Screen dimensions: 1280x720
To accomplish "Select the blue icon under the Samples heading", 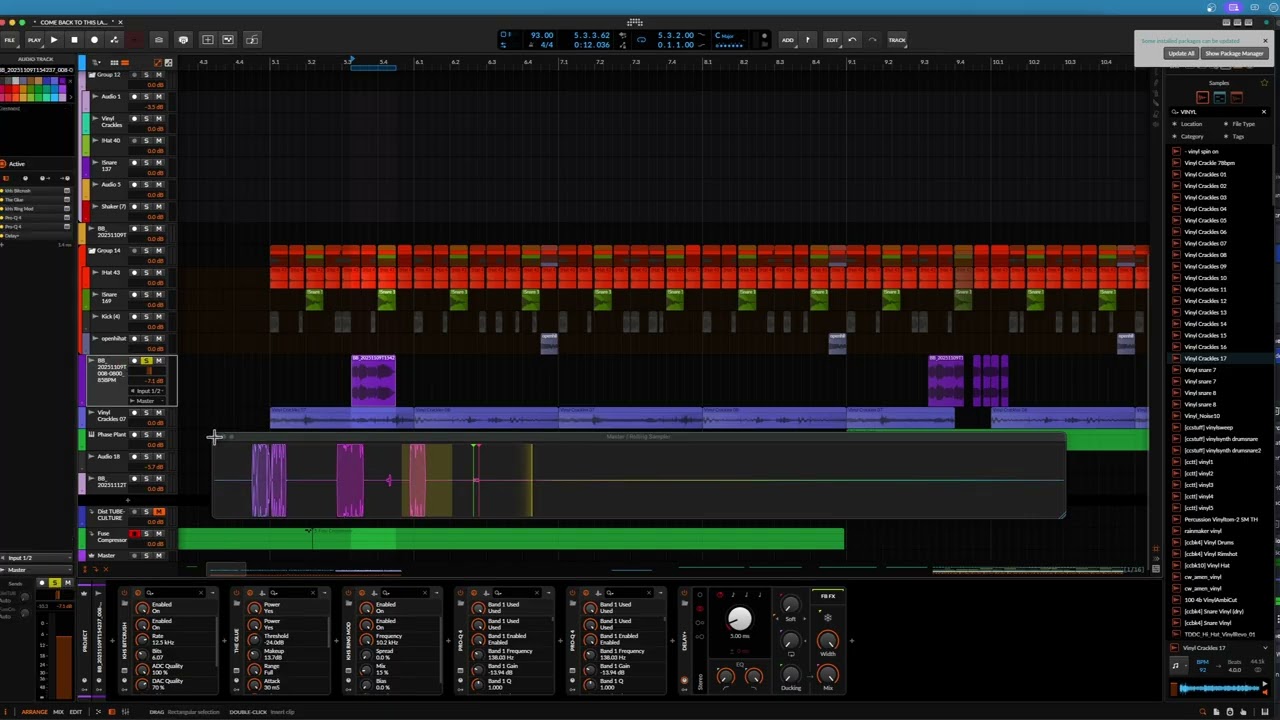I will click(1219, 97).
